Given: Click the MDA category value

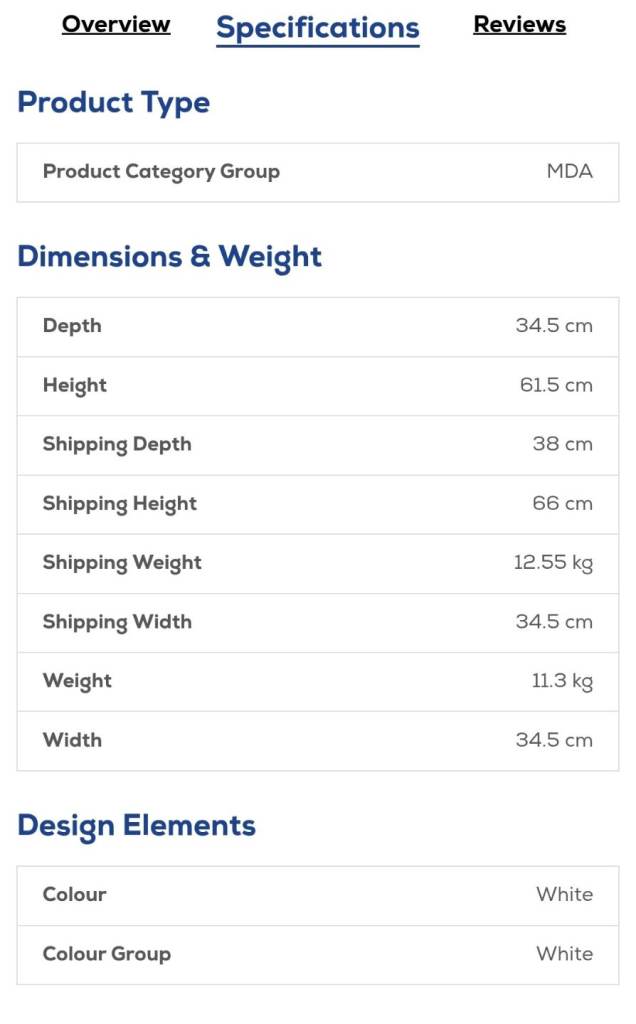Looking at the screenshot, I should (x=569, y=171).
